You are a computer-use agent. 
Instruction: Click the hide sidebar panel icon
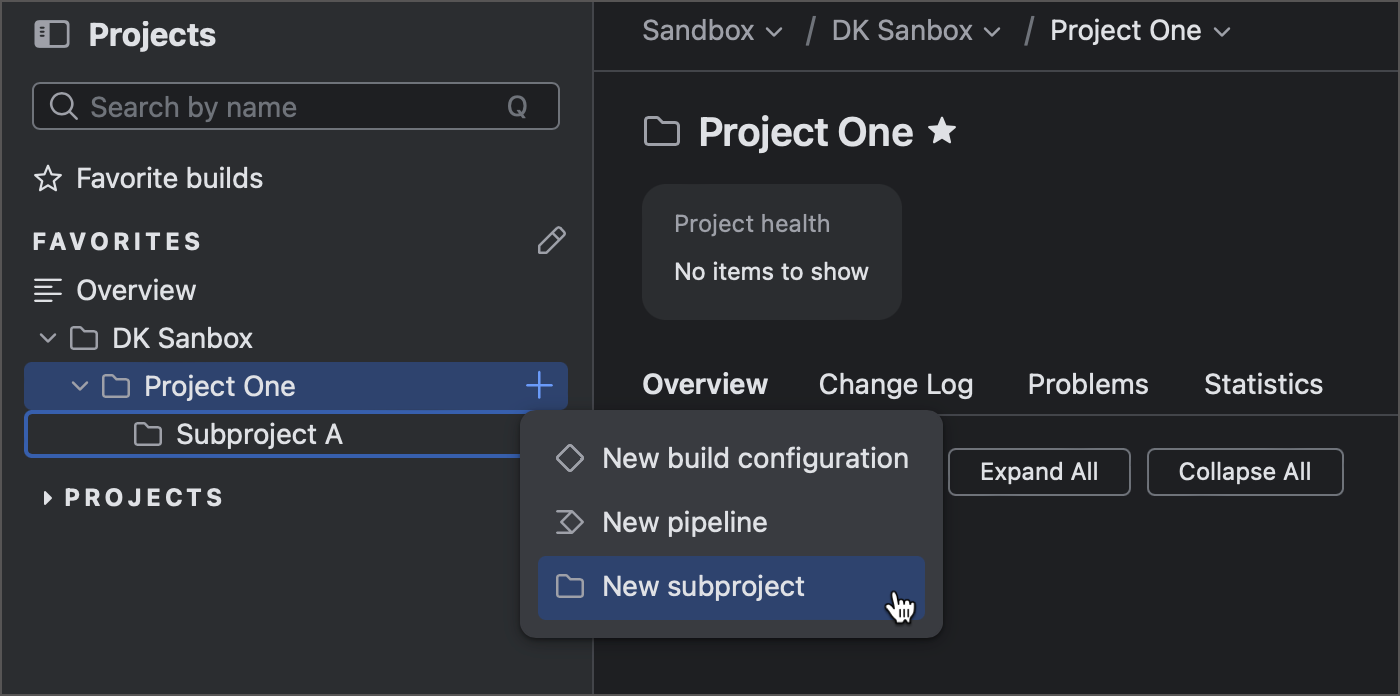(53, 33)
